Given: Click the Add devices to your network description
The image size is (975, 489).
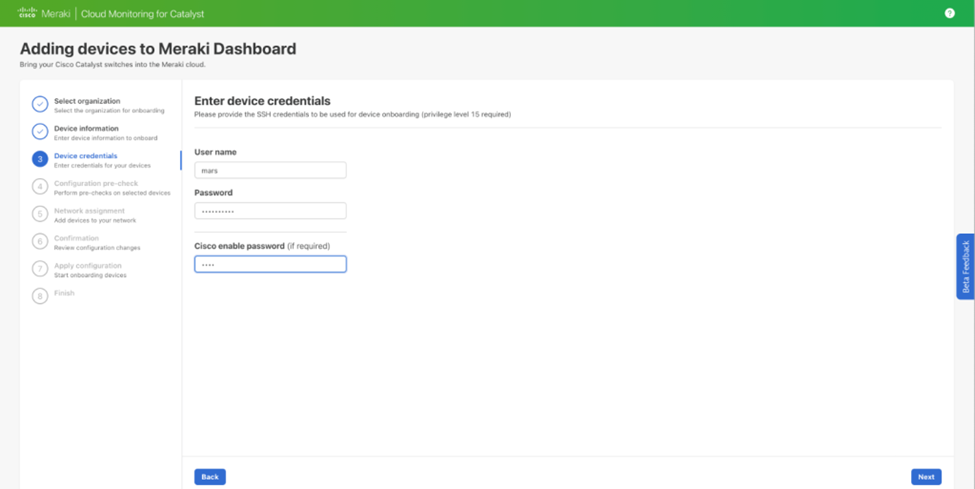Looking at the screenshot, I should point(95,220).
